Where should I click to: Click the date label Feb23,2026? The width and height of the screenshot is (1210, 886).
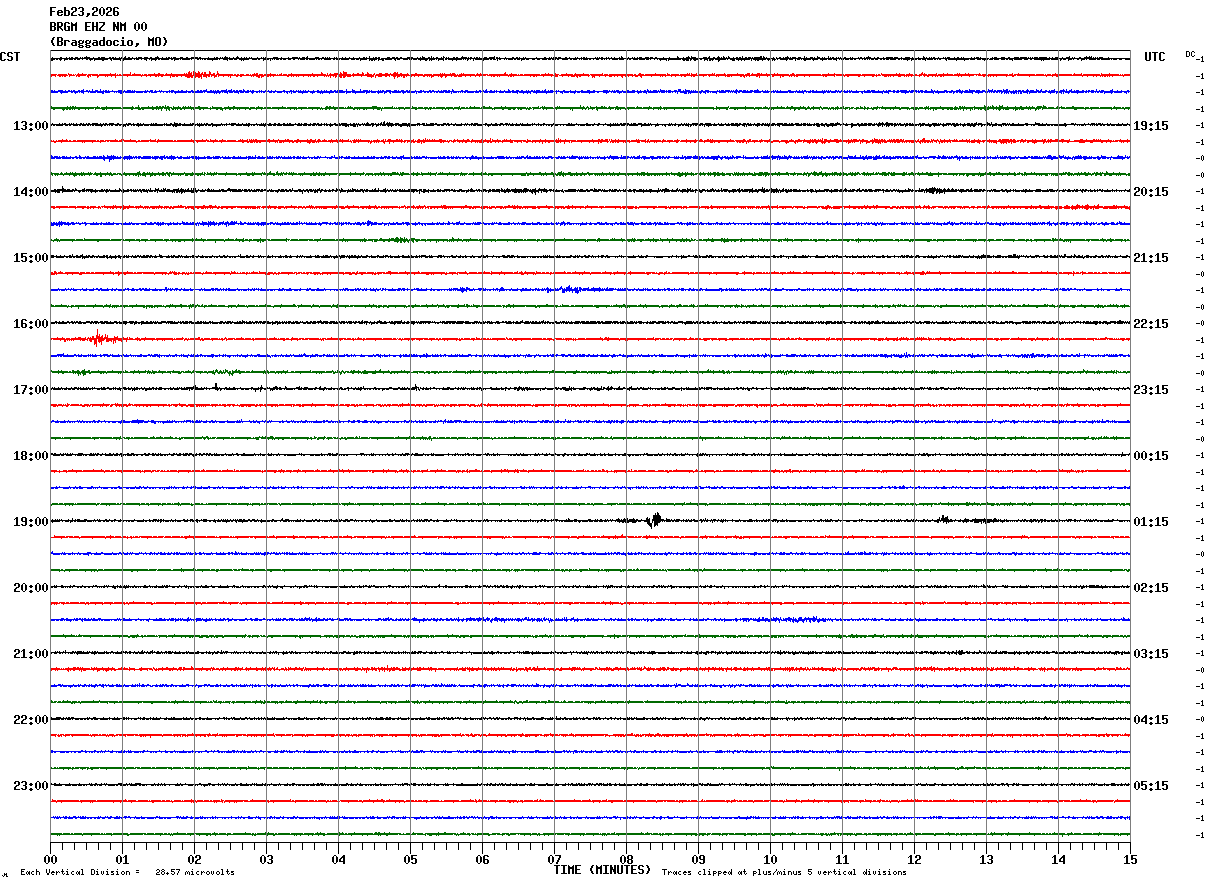point(84,12)
